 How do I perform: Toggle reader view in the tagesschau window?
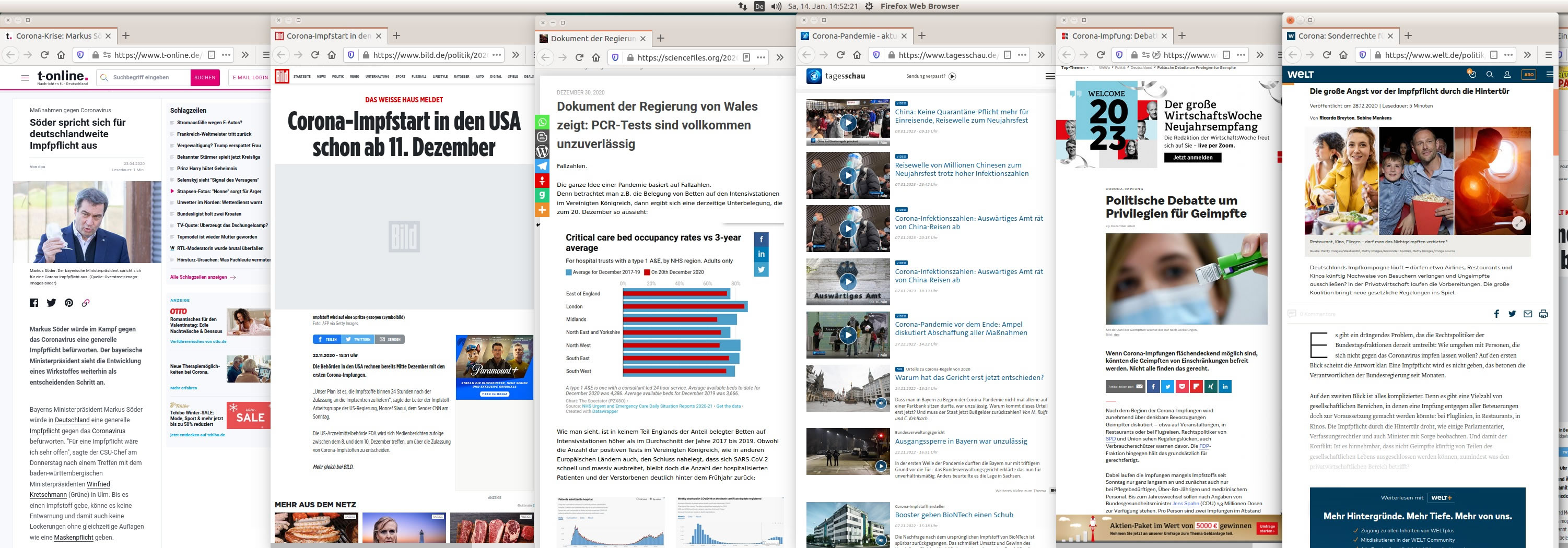coord(1008,55)
